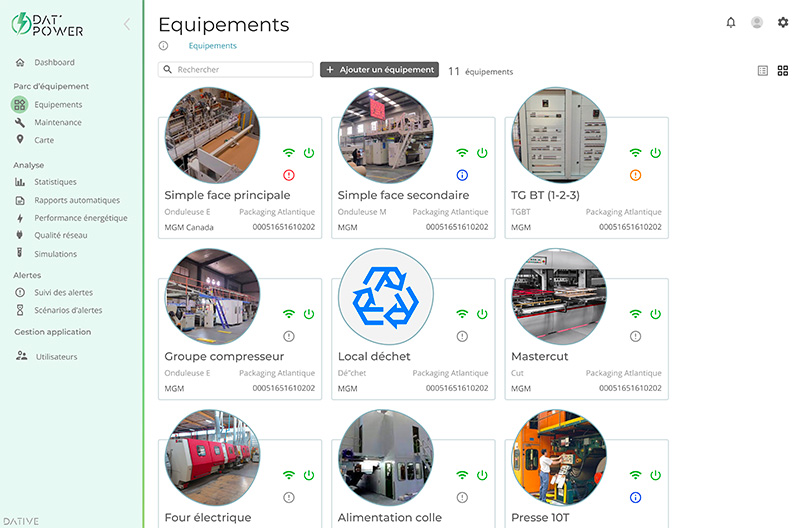Click the Carte pin icon

point(20,139)
